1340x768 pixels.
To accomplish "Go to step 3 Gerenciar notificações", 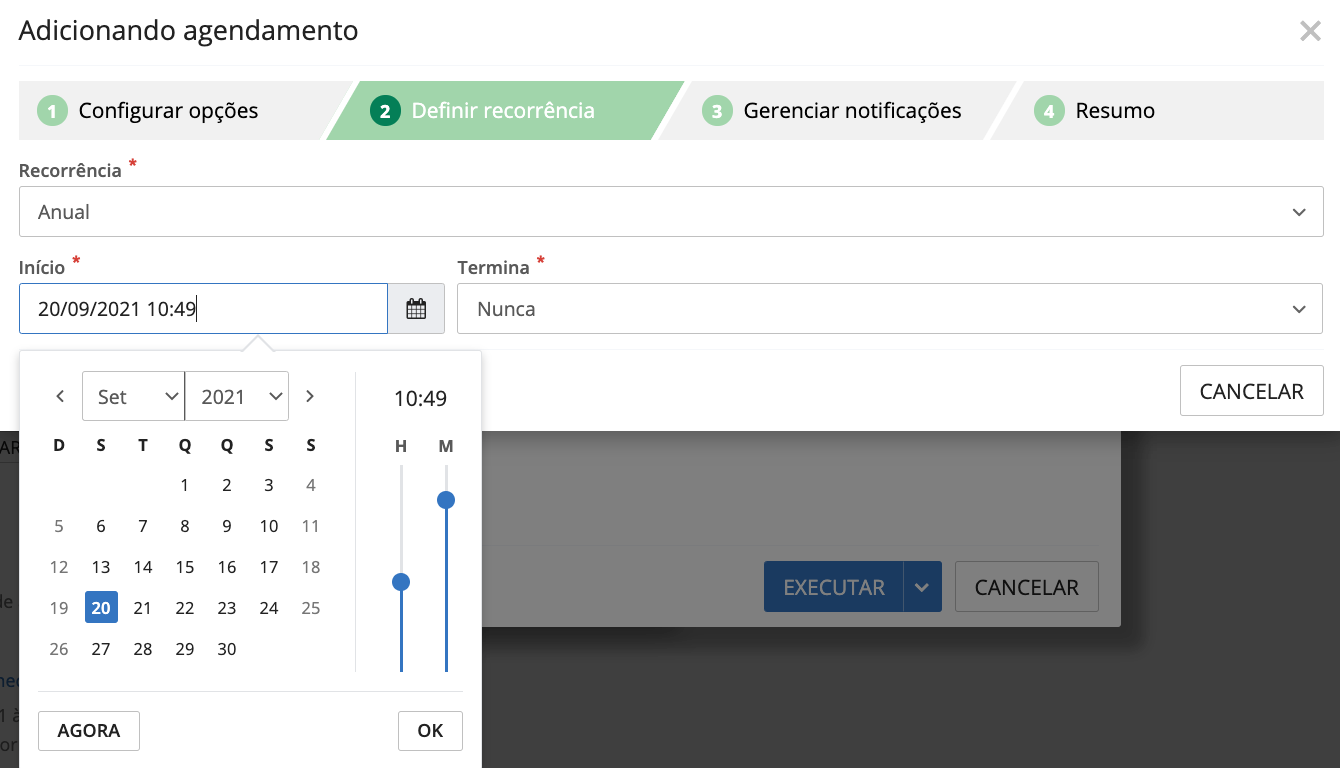I will tap(836, 110).
